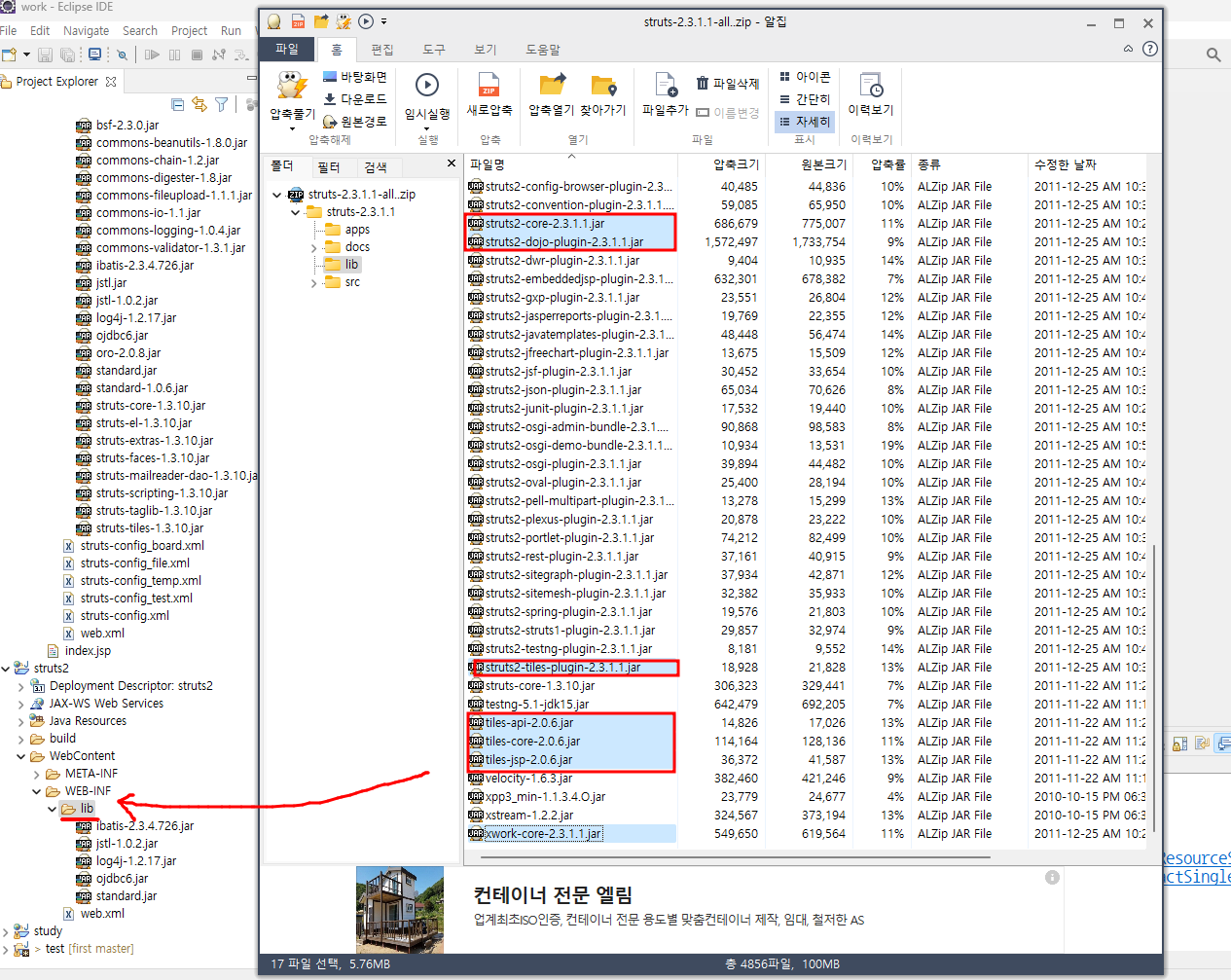This screenshot has width=1231, height=980.
Task: Click the 찾아가기 locate folder icon
Action: 603,85
